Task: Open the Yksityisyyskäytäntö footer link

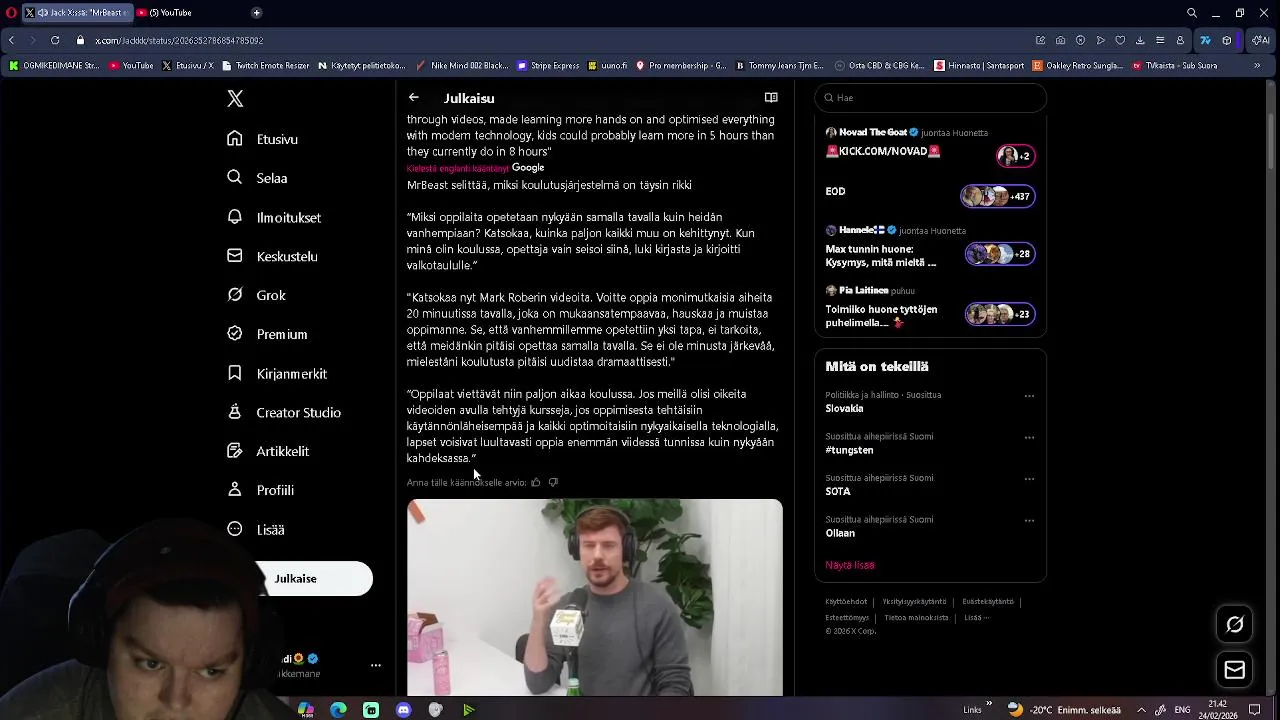Action: click(x=914, y=602)
